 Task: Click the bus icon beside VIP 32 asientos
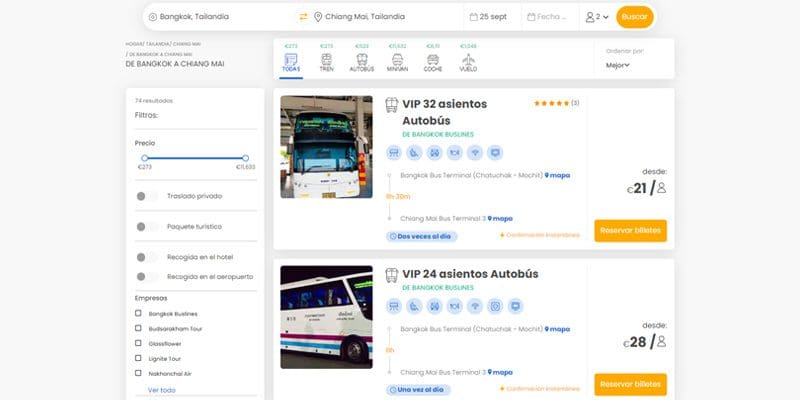pyautogui.click(x=391, y=105)
